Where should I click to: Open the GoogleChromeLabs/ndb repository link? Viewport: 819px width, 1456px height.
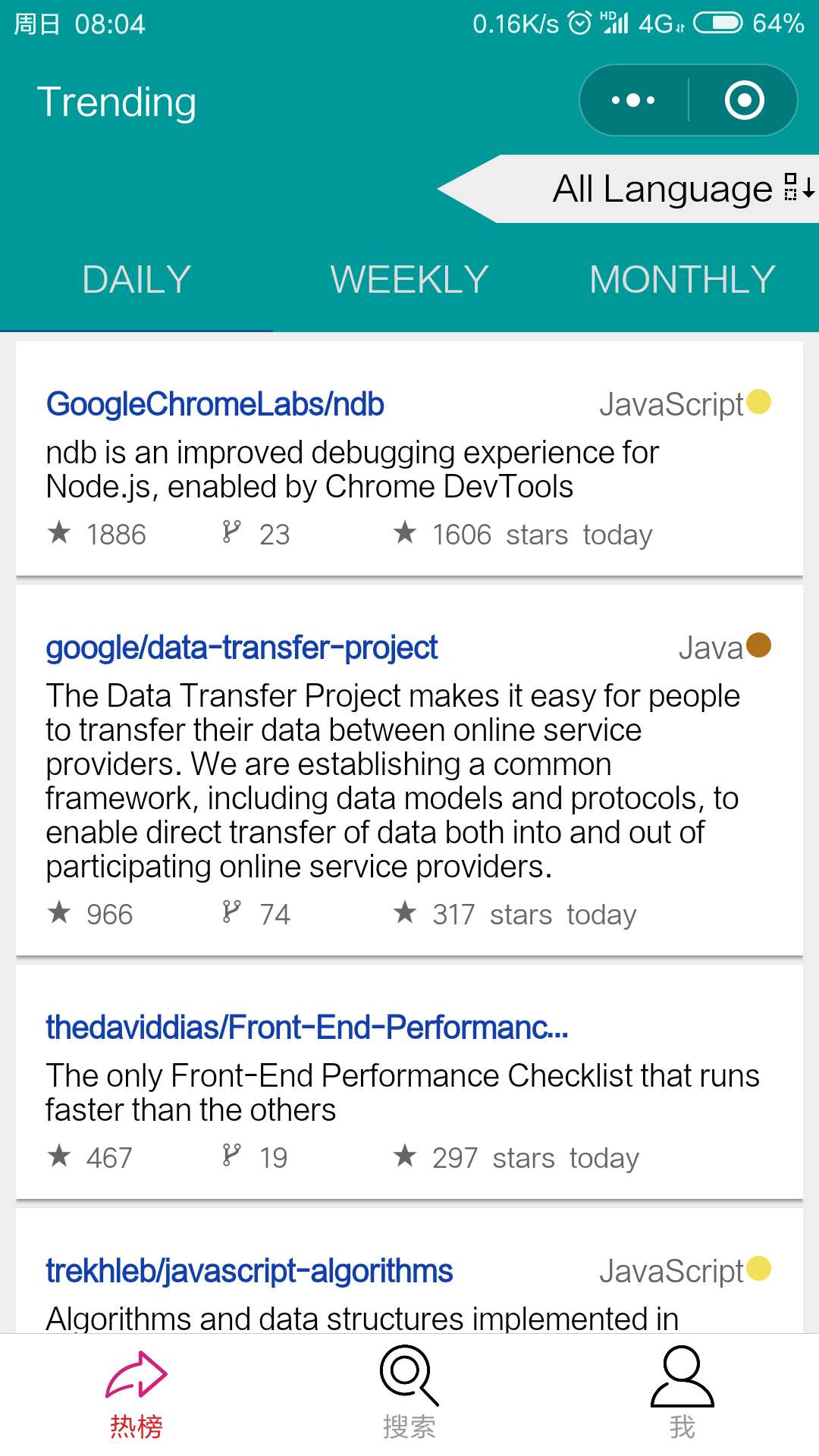pos(215,404)
